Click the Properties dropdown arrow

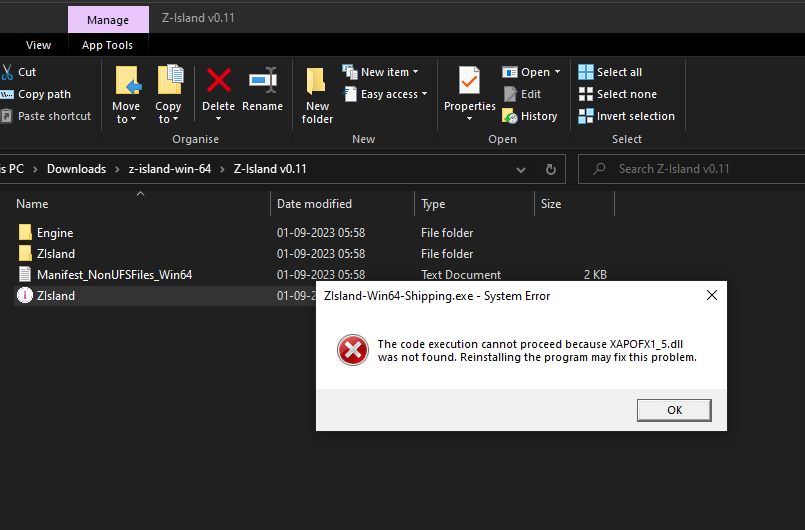469,119
